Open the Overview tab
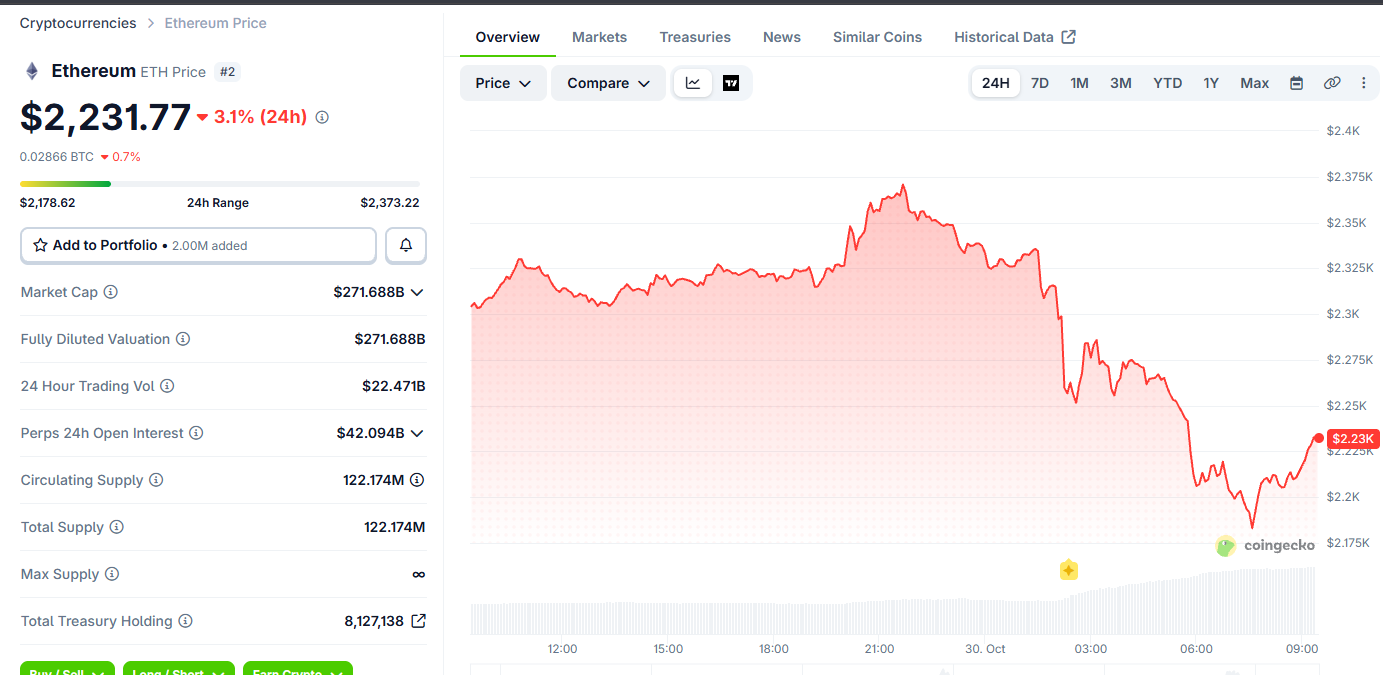 pyautogui.click(x=508, y=37)
